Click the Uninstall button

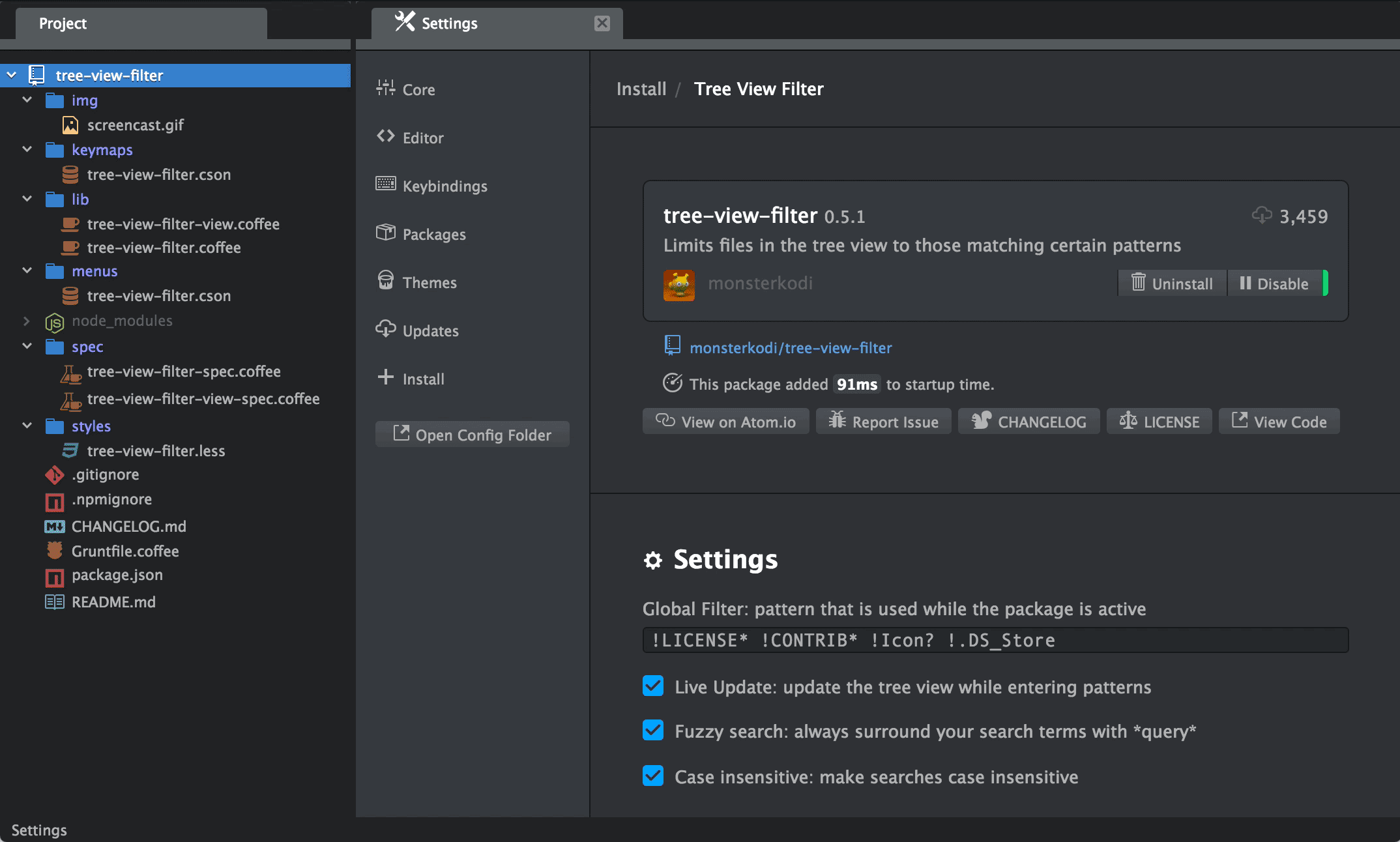(1171, 284)
